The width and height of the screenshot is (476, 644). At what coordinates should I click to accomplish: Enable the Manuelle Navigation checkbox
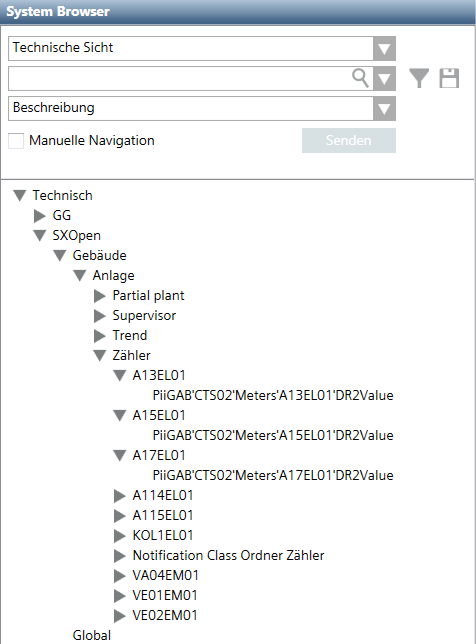16,141
